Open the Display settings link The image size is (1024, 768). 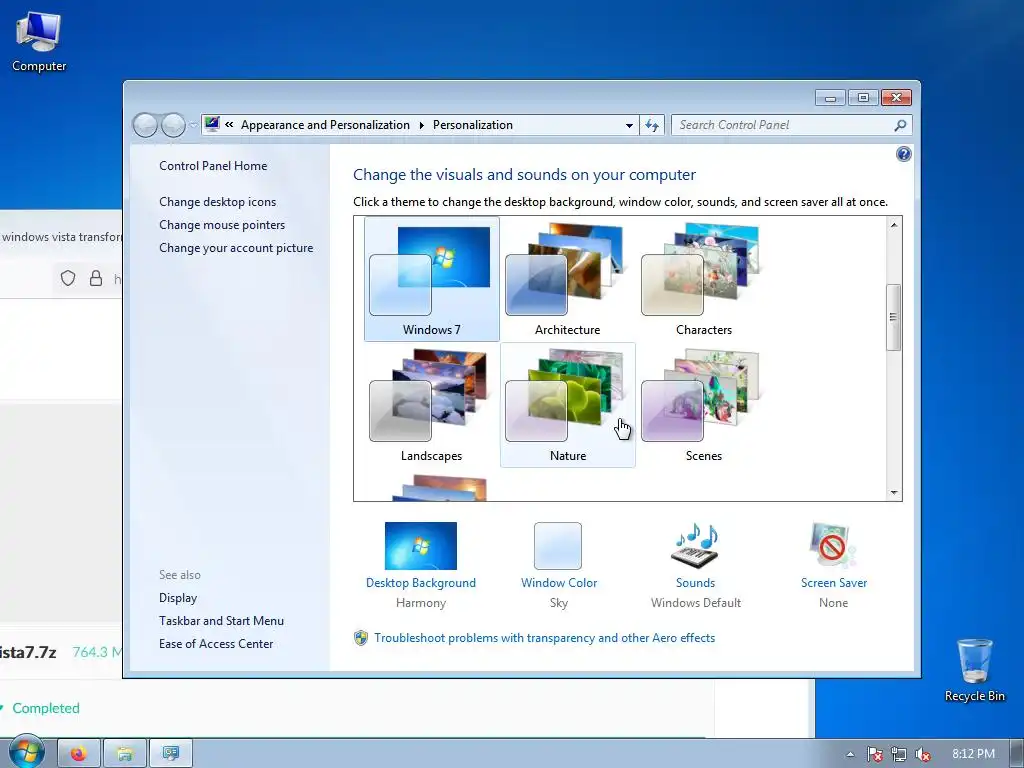pos(178,598)
